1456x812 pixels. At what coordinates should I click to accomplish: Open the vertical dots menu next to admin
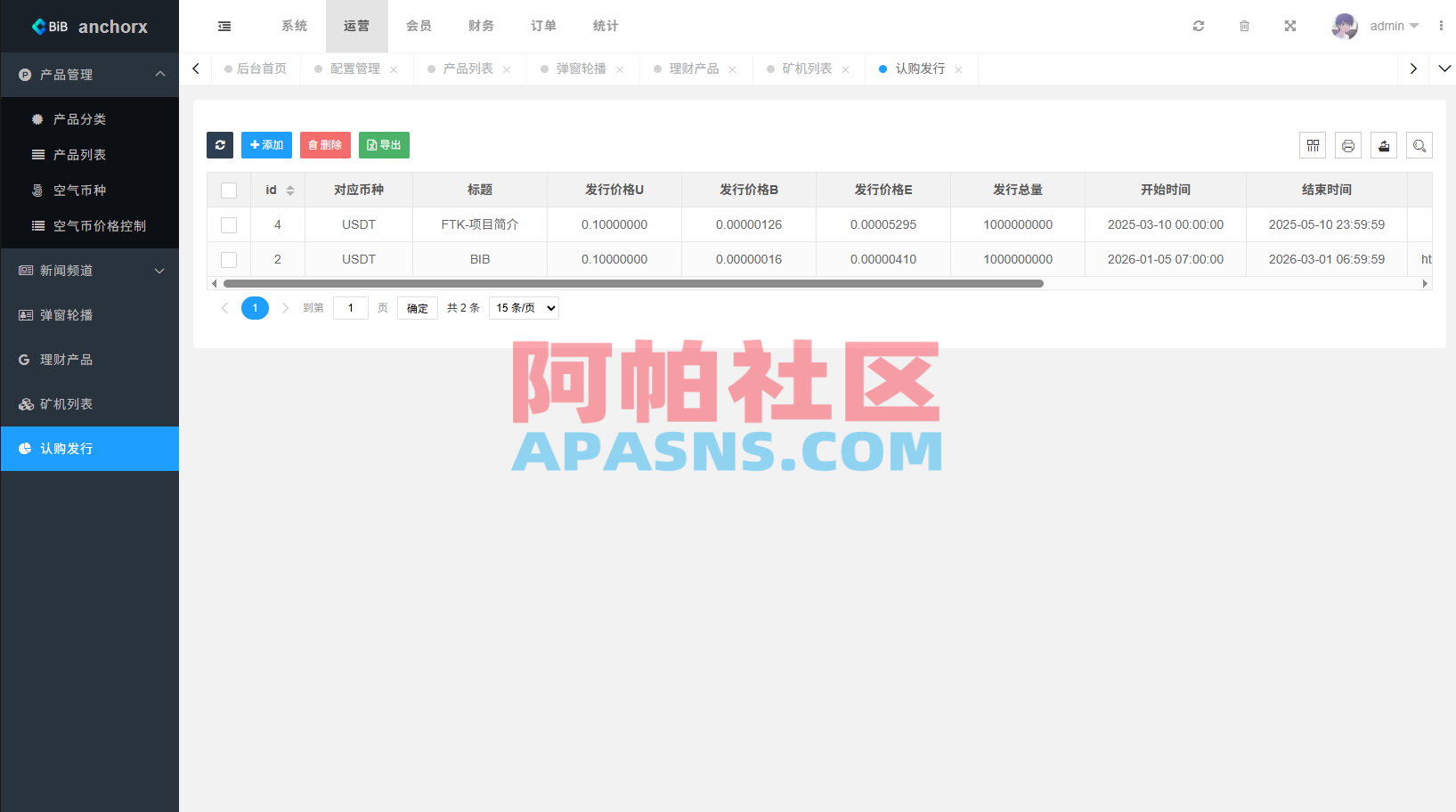coord(1441,26)
